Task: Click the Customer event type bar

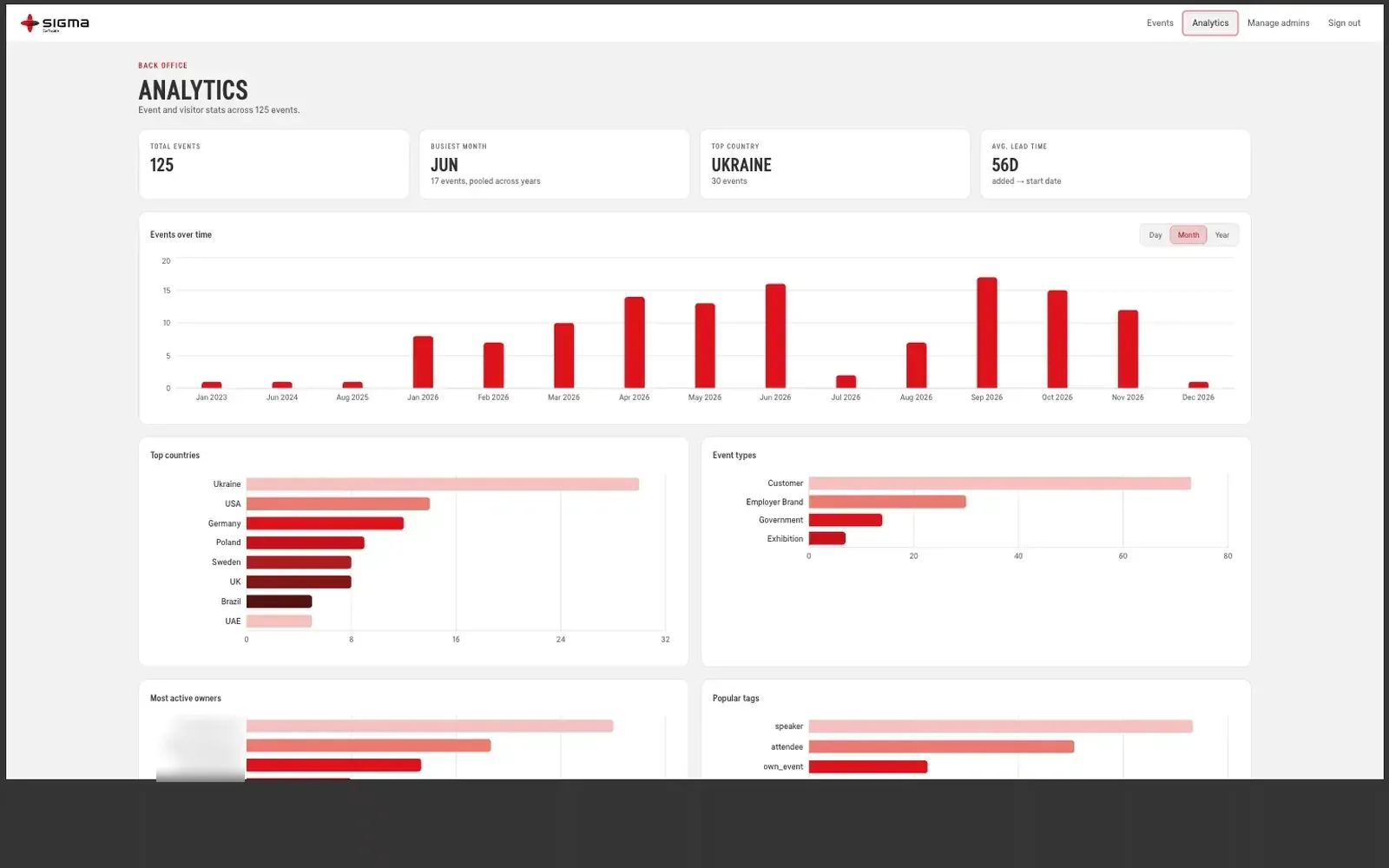Action: point(1000,483)
